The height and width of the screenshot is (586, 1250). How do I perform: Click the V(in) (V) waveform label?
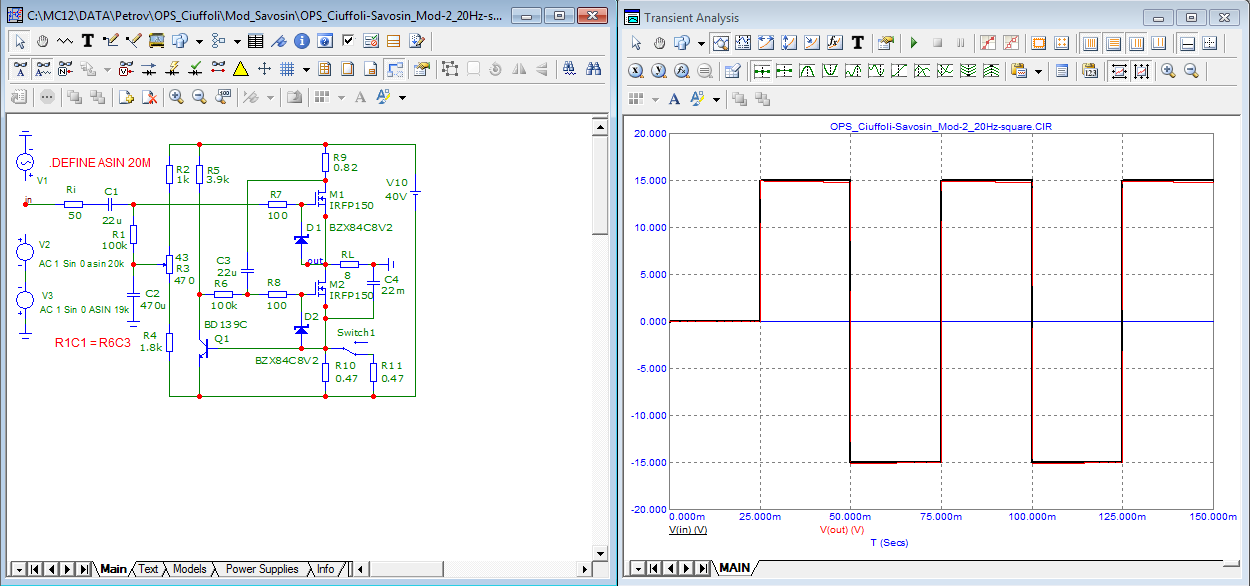[688, 530]
